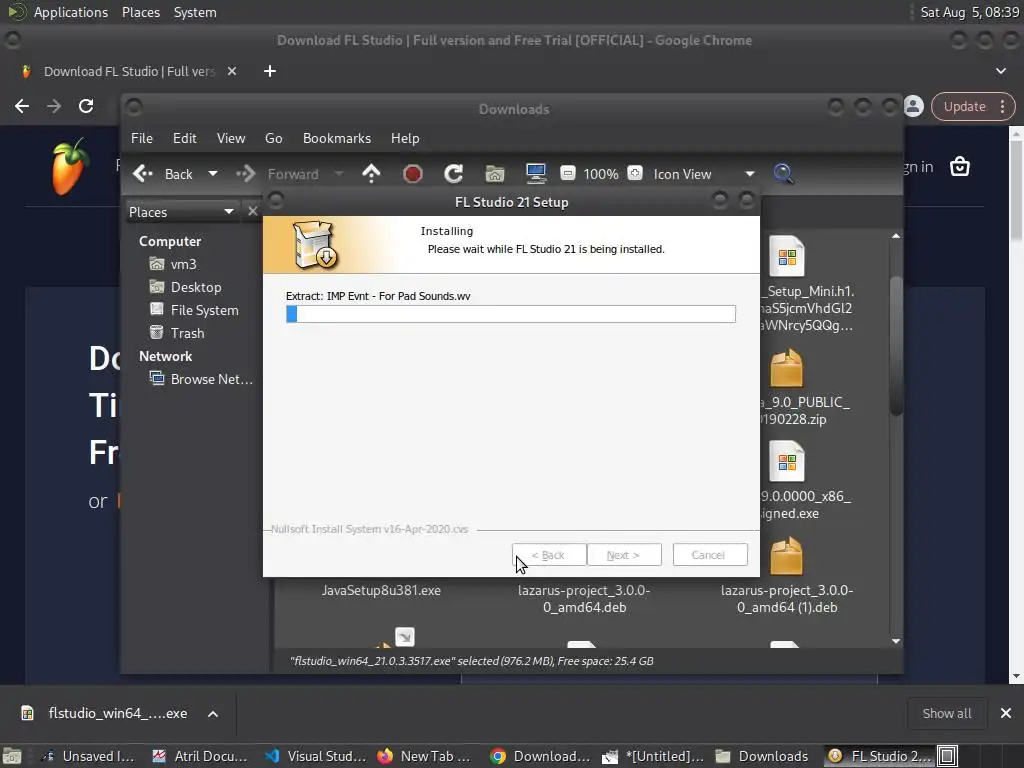Open a new Chrome tab
The width and height of the screenshot is (1024, 768).
pyautogui.click(x=270, y=71)
